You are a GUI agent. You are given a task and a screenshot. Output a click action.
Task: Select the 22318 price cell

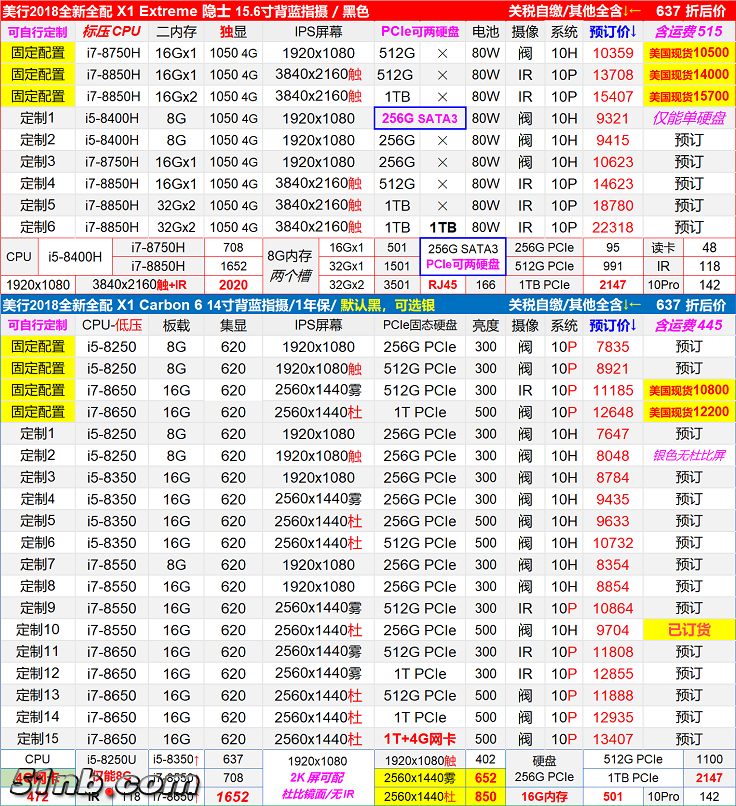612,227
